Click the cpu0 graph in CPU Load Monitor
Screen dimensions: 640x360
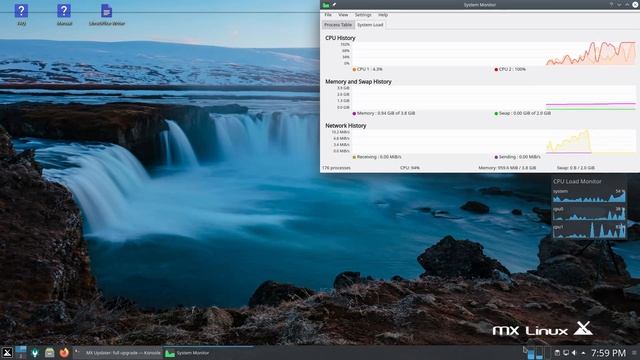(589, 213)
